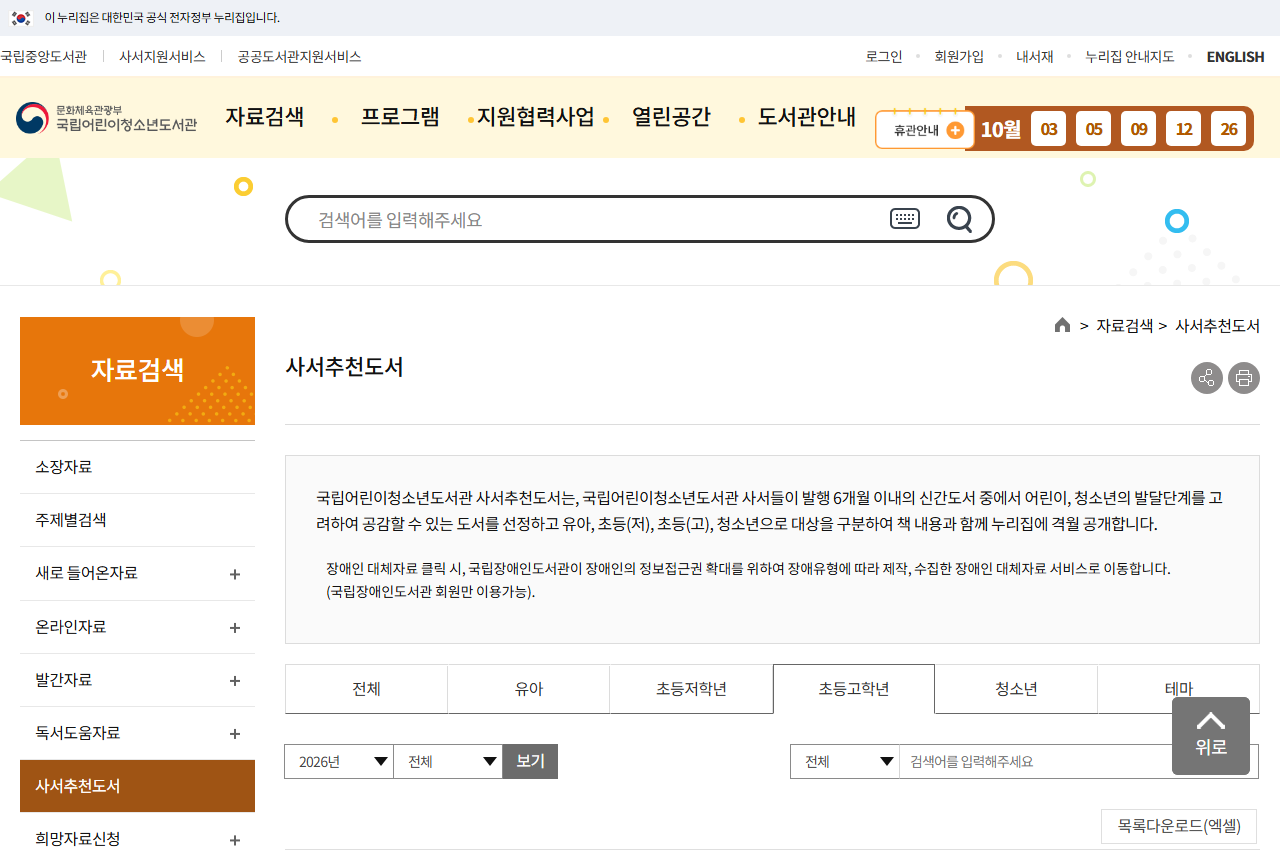Open 프로그램 main menu
Image resolution: width=1280 pixels, height=860 pixels.
coord(400,117)
